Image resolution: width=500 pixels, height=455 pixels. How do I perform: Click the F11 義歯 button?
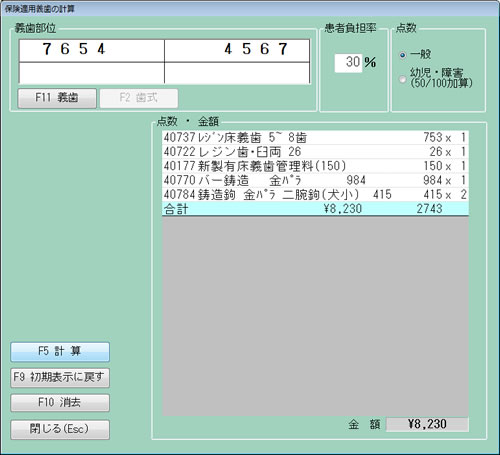point(57,98)
